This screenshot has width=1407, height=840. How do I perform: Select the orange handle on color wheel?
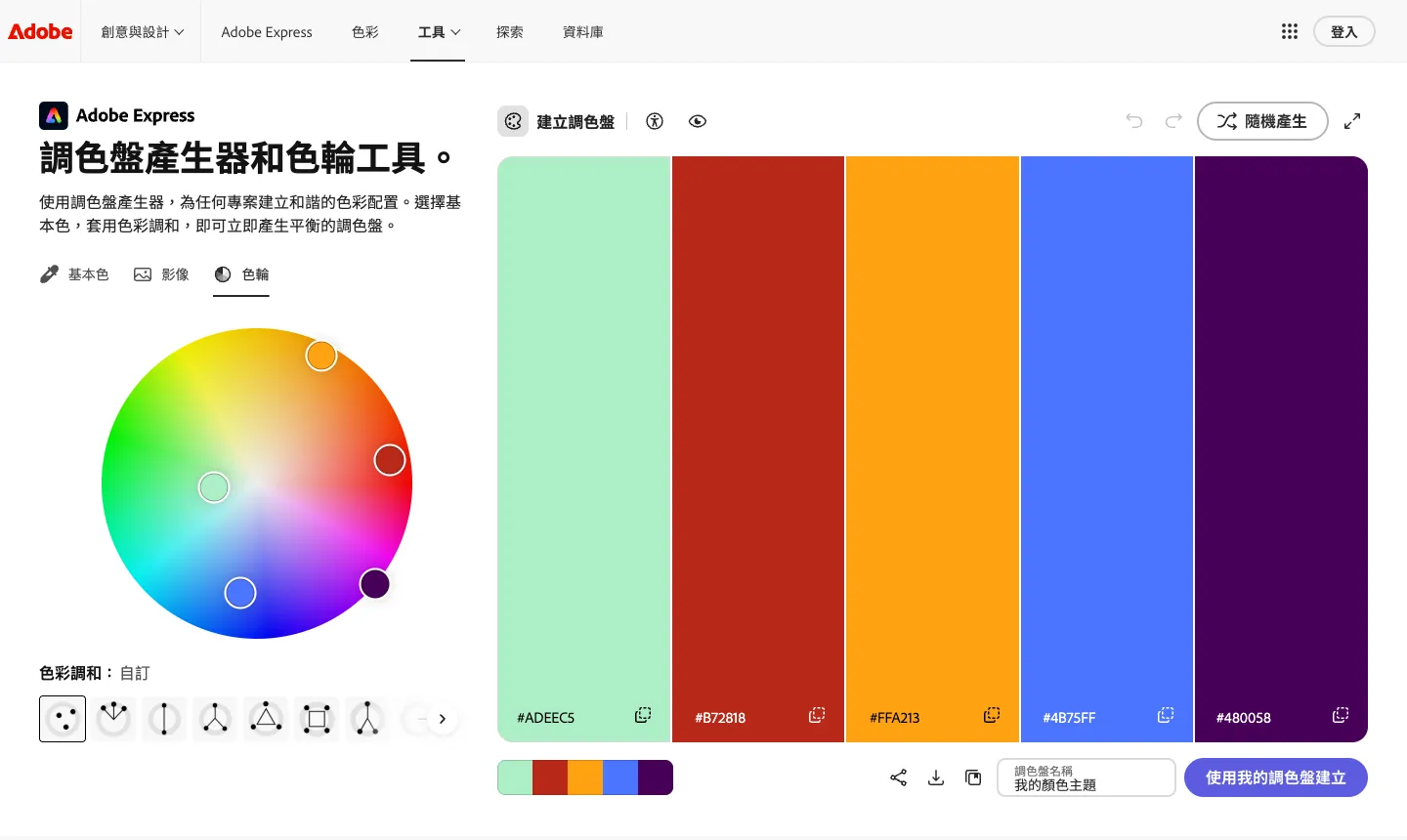pyautogui.click(x=321, y=356)
